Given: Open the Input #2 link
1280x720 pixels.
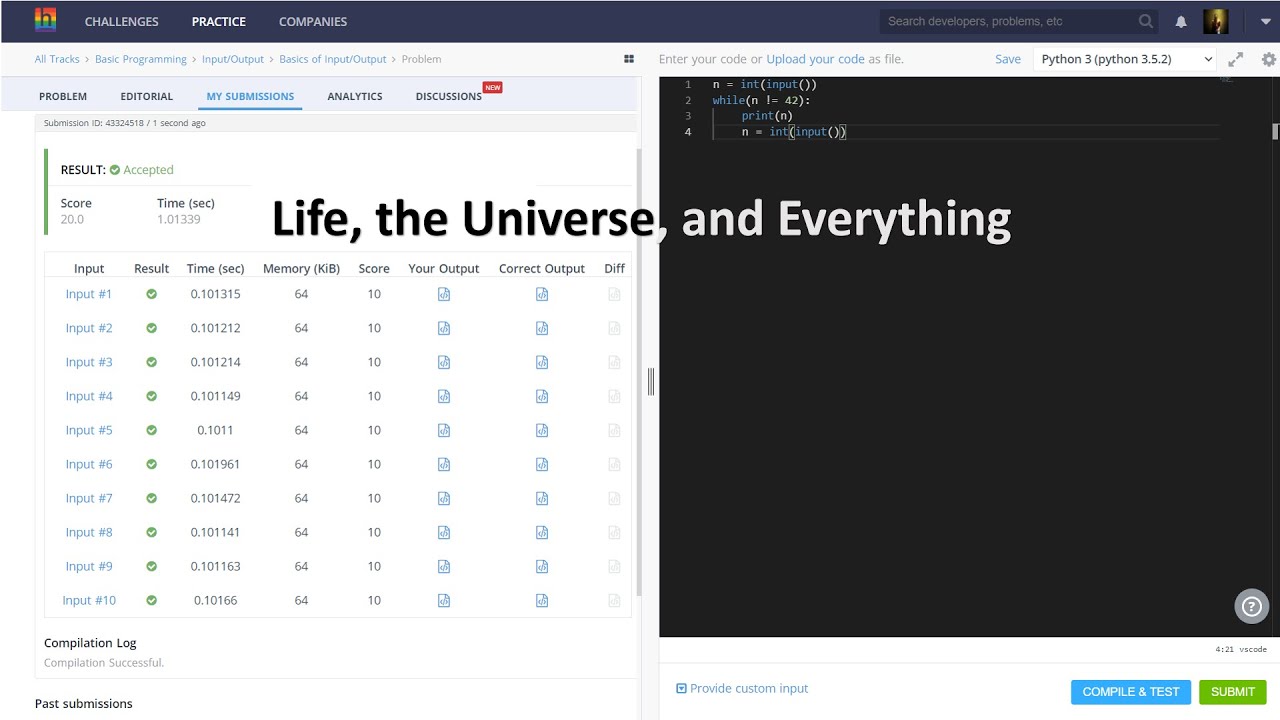Looking at the screenshot, I should click(89, 328).
